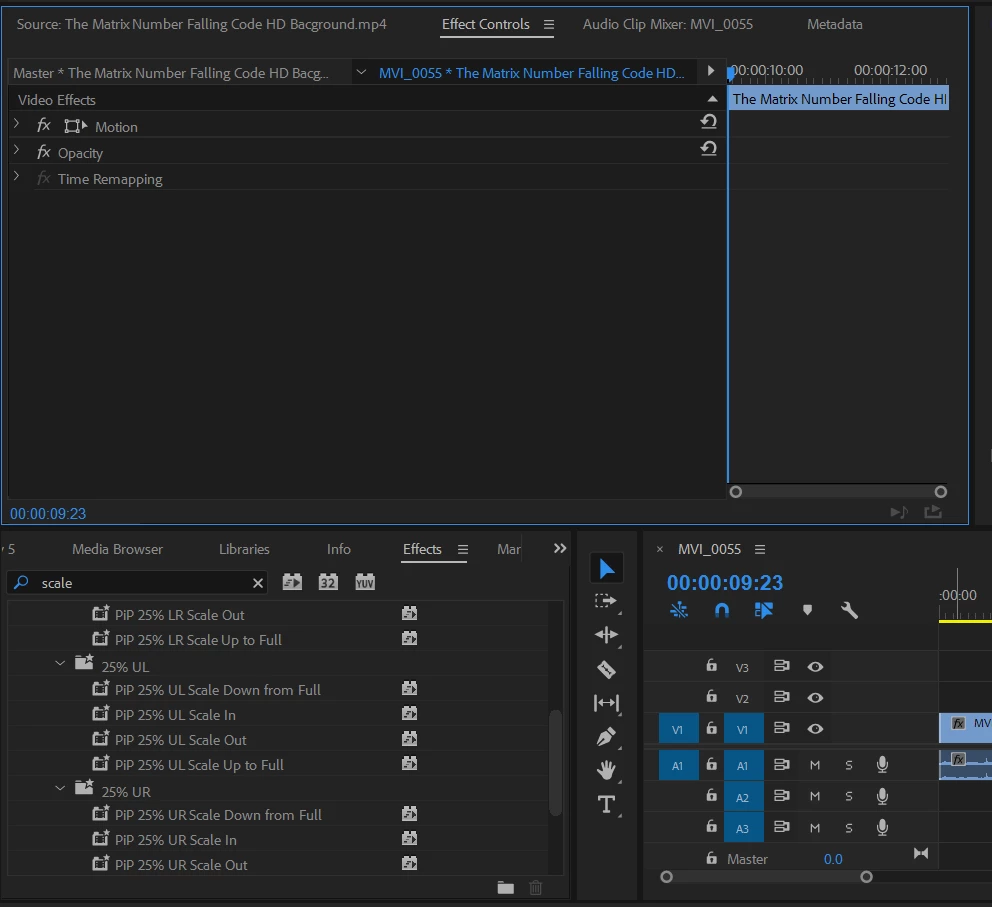Collapse the 25% UR presets folder
The image size is (992, 907).
click(59, 788)
